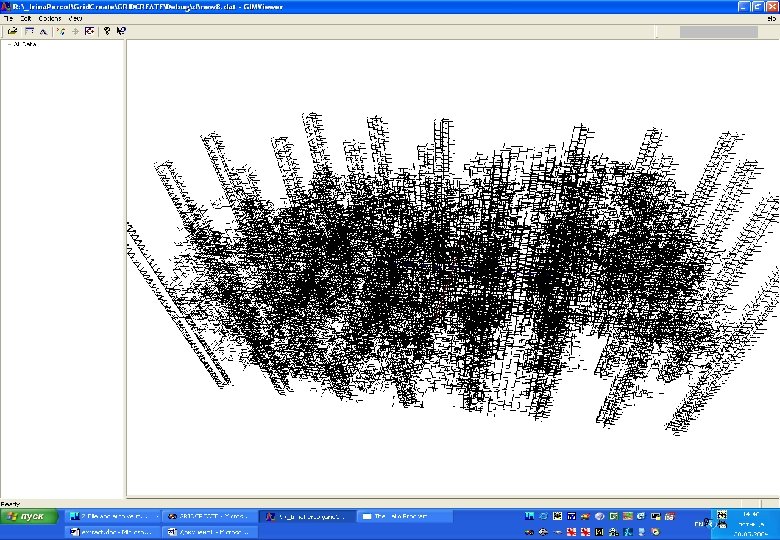
Task: Open the Edit menu
Action: click(x=26, y=18)
